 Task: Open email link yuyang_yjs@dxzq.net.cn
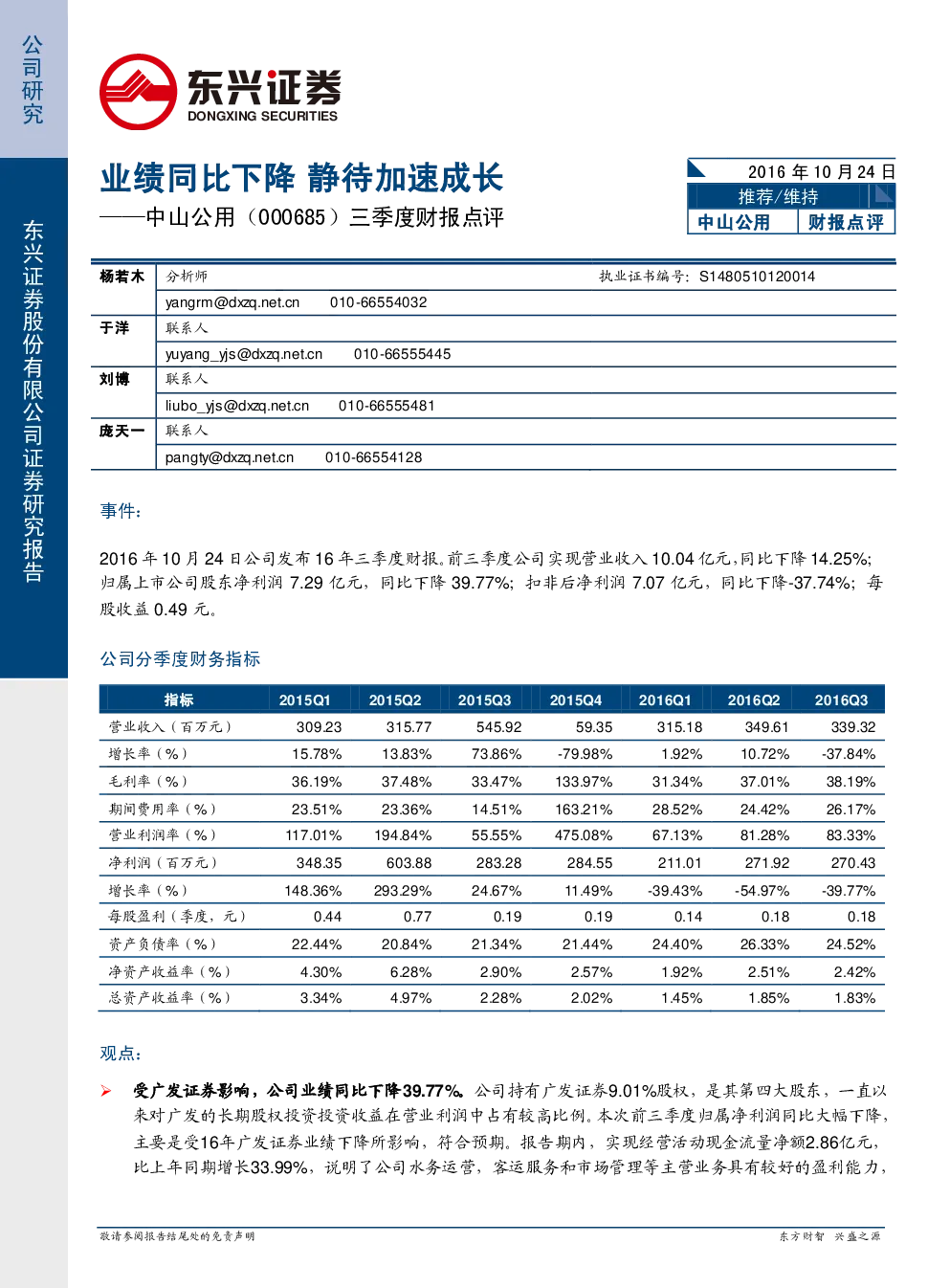click(244, 354)
